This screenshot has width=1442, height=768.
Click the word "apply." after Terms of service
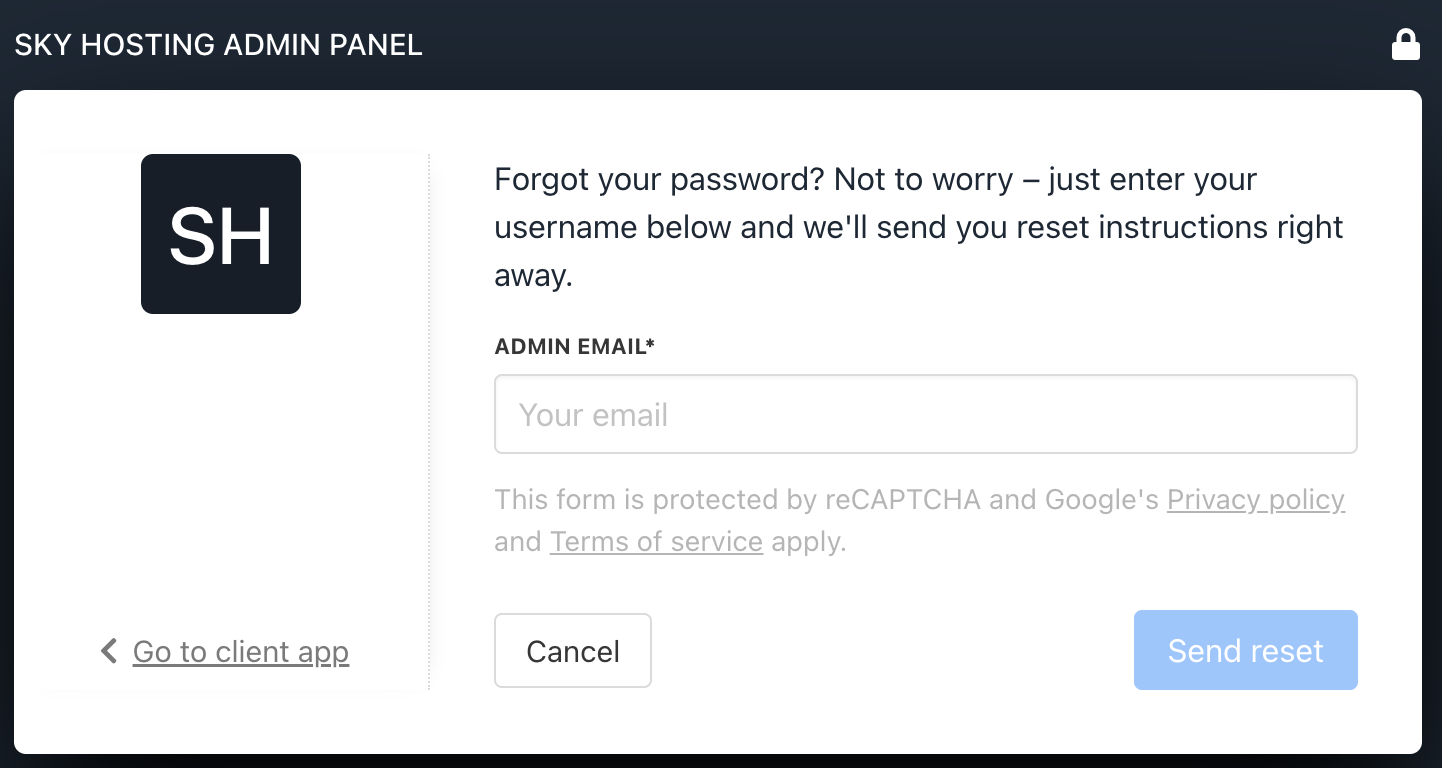tap(808, 542)
